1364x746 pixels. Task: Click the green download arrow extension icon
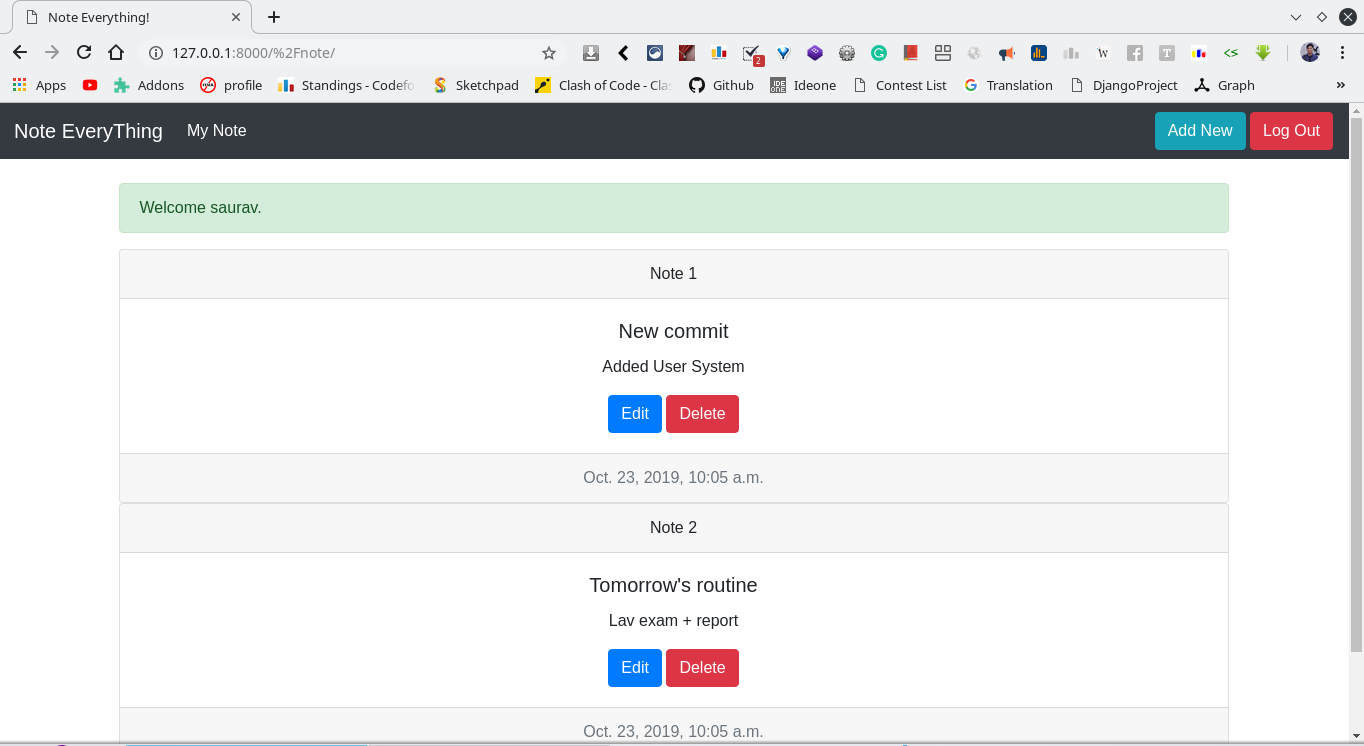click(x=1263, y=53)
